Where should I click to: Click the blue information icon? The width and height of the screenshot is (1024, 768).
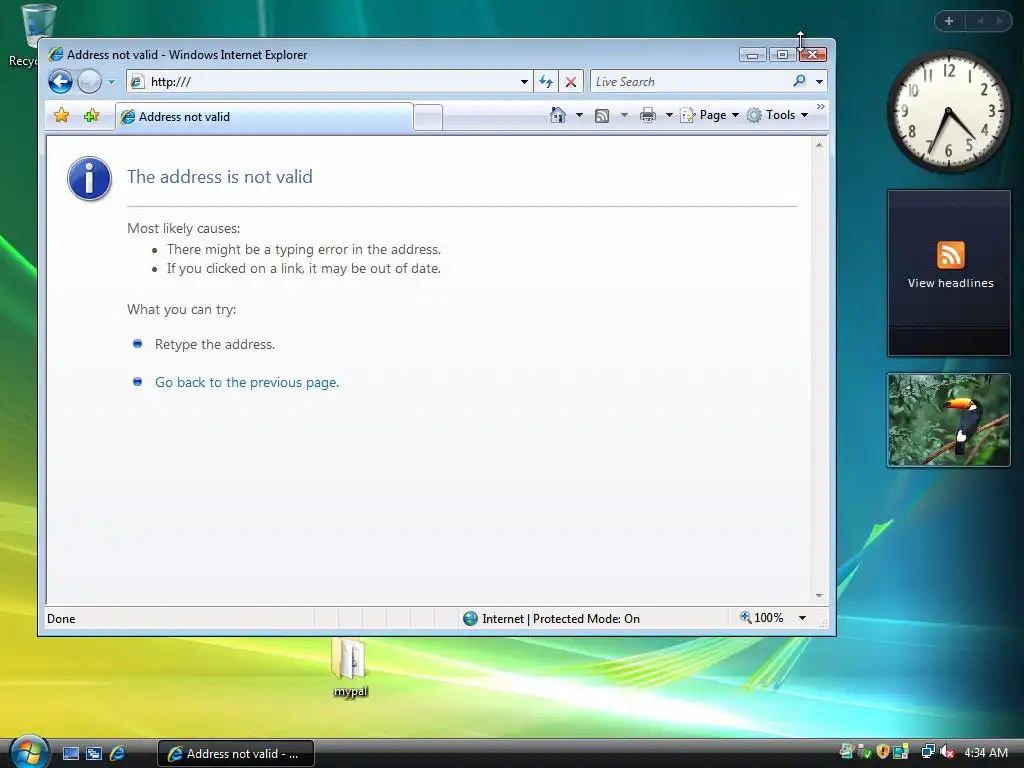[89, 178]
